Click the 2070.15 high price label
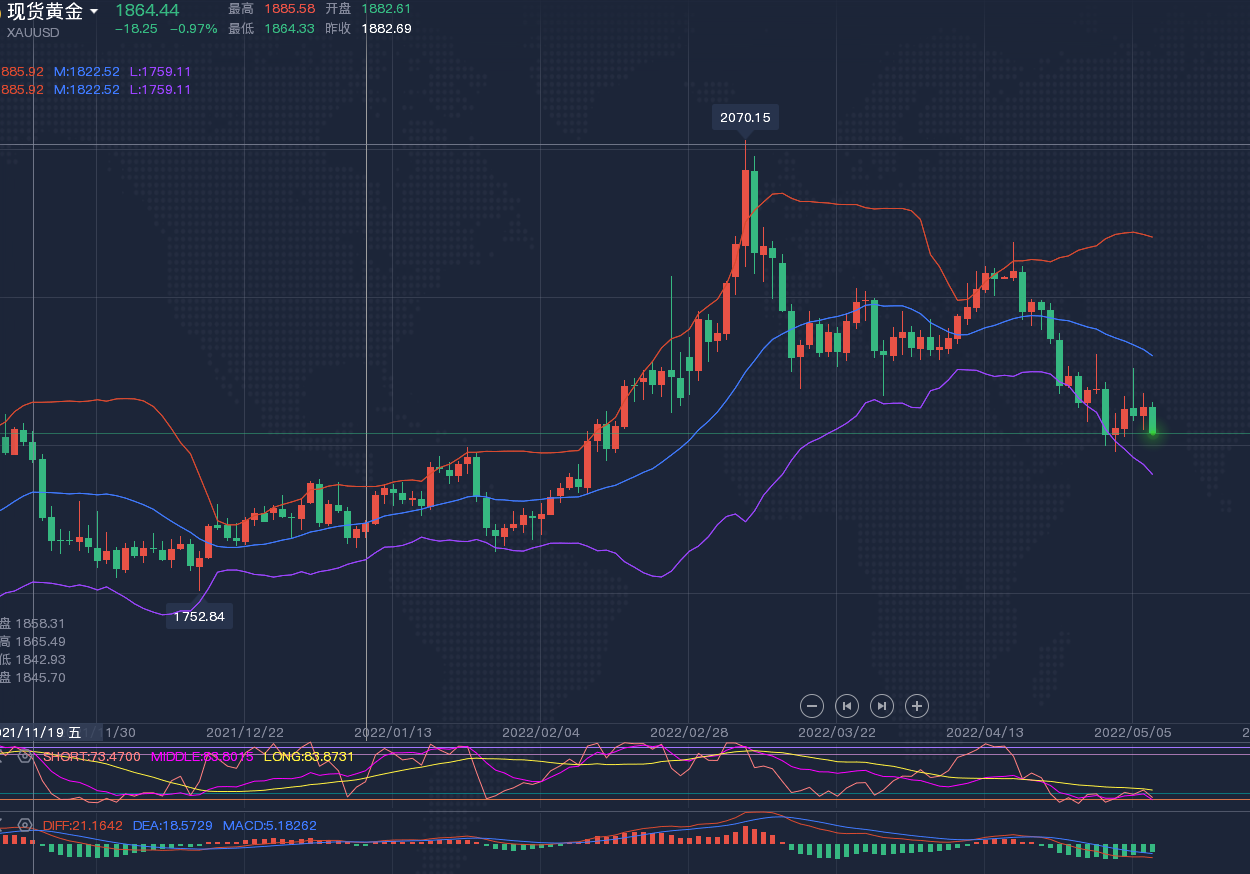 coord(745,118)
